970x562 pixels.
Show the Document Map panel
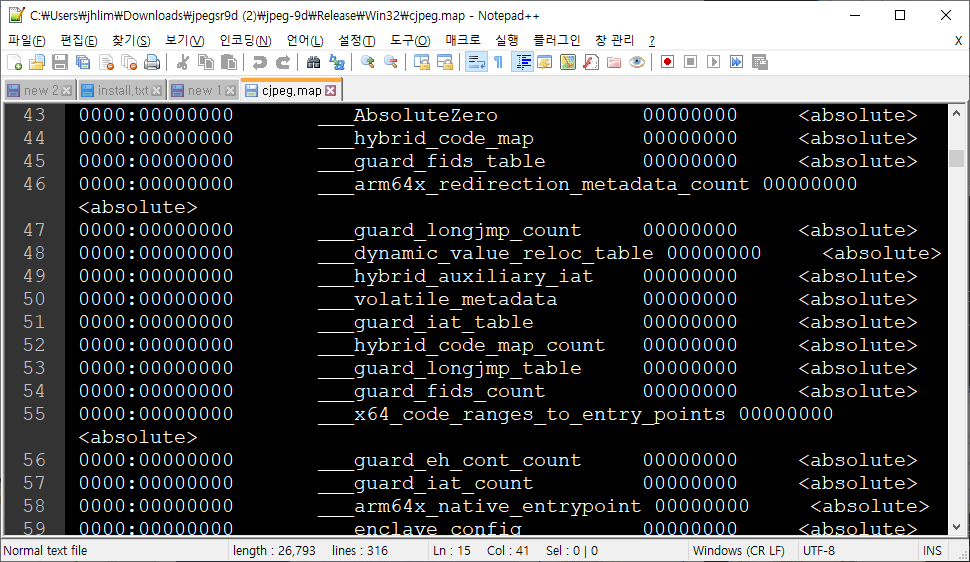[x=568, y=63]
